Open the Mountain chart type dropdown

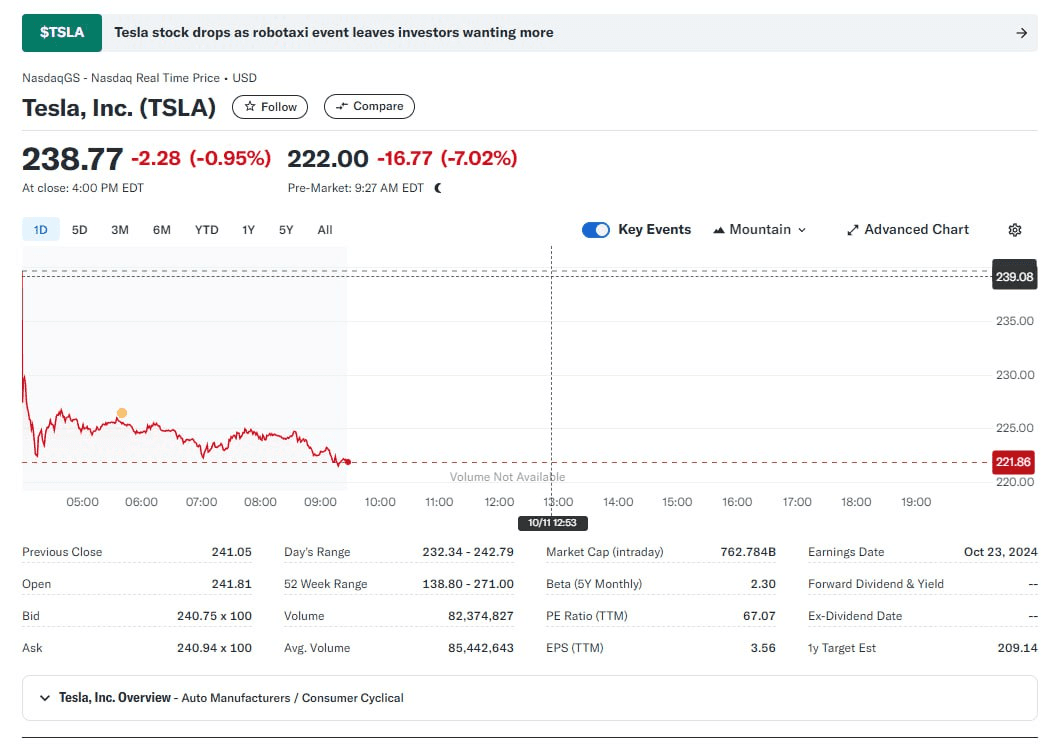[759, 230]
